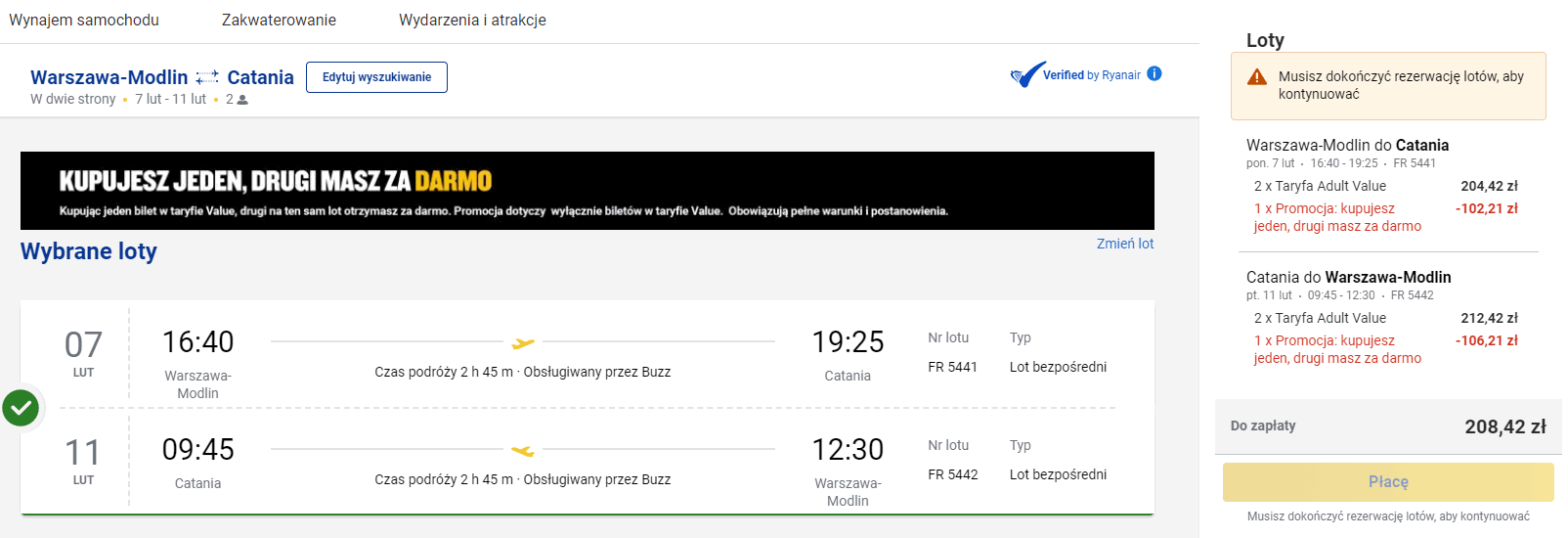Click the passengers person icon next to 2
Image resolution: width=1568 pixels, height=538 pixels.
[242, 100]
